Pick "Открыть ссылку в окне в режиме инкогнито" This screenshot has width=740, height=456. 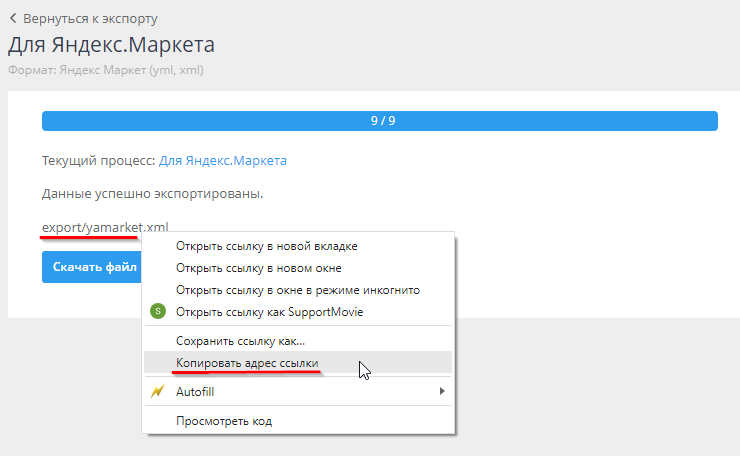[x=297, y=290]
